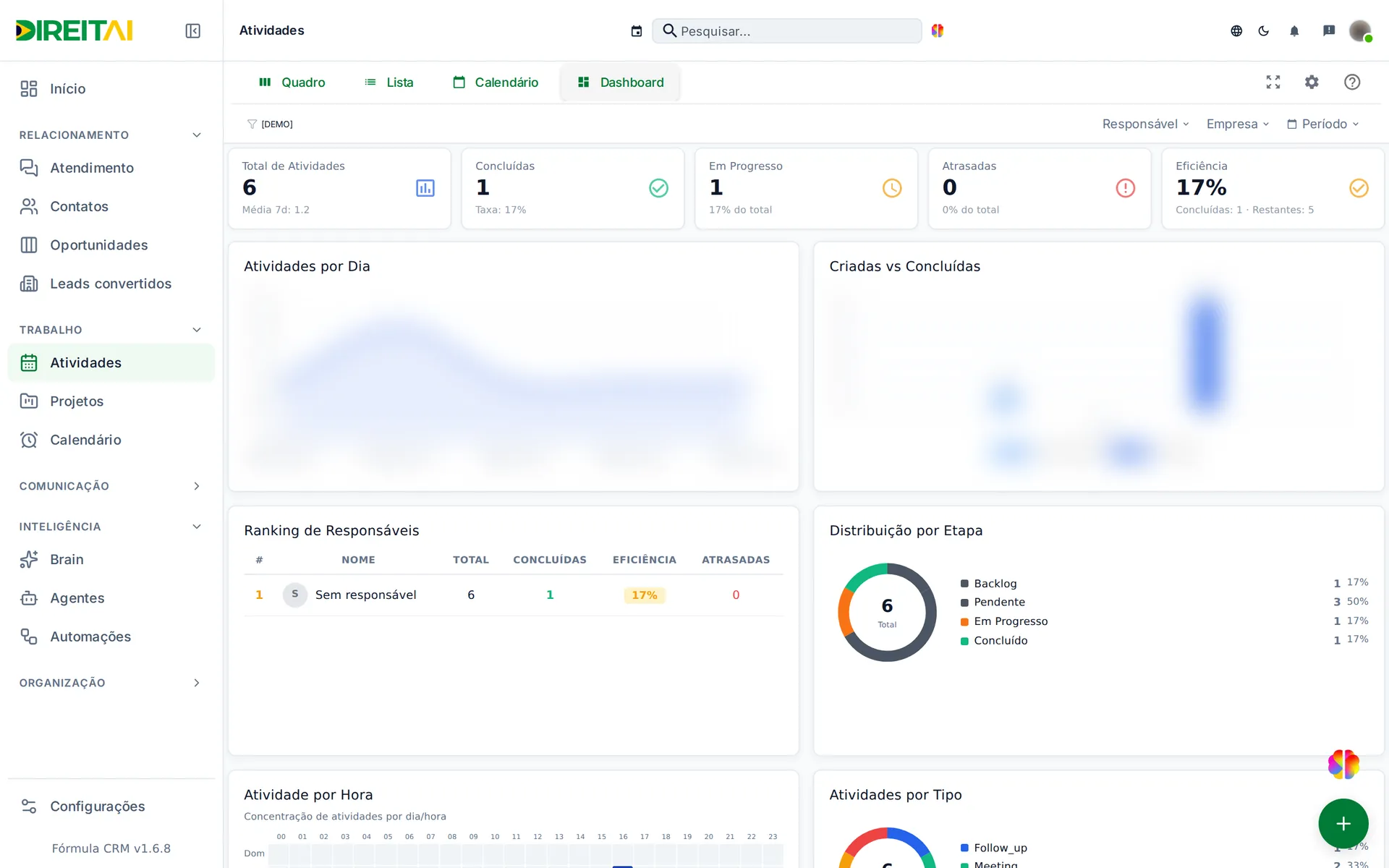This screenshot has height=868, width=1389.
Task: Click the Distribuição por Etapa donut chart
Action: click(x=887, y=612)
